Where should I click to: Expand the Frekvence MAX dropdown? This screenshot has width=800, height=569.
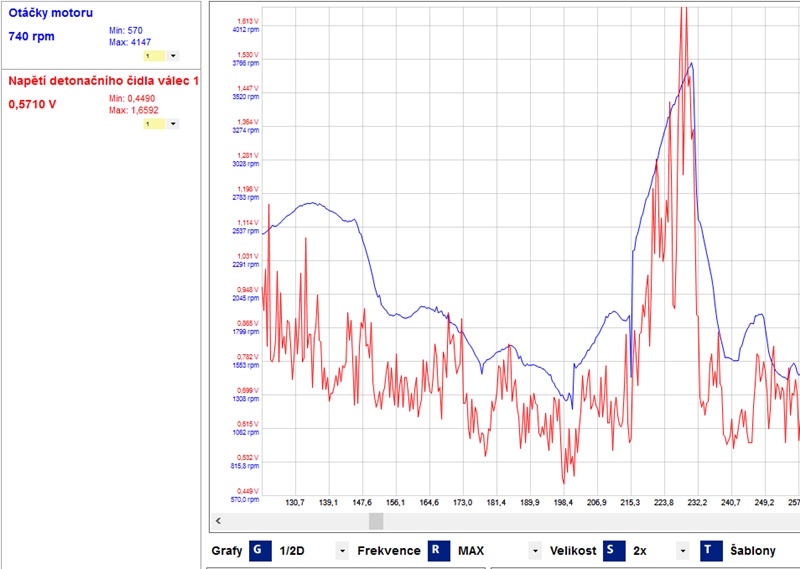point(533,551)
